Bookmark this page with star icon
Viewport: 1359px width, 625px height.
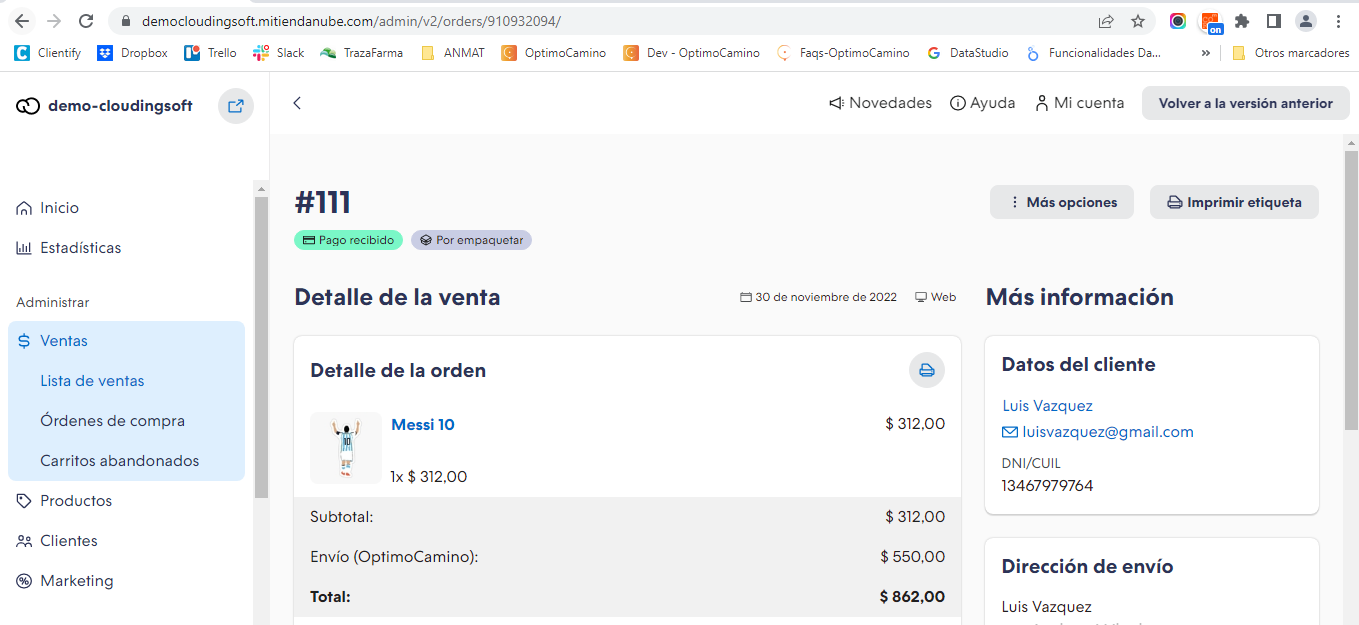[x=1137, y=21]
